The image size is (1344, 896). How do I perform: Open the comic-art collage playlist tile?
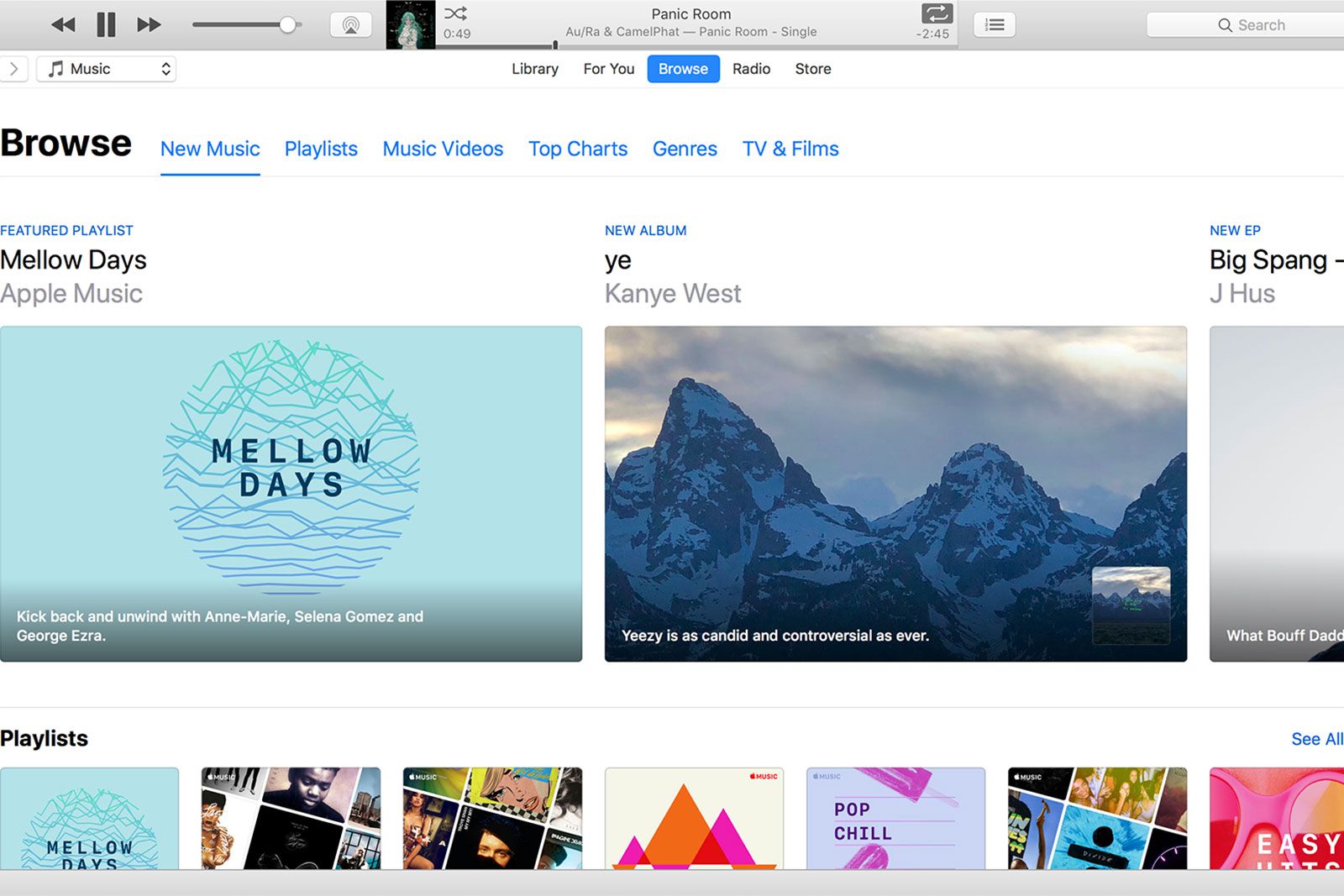[x=492, y=819]
